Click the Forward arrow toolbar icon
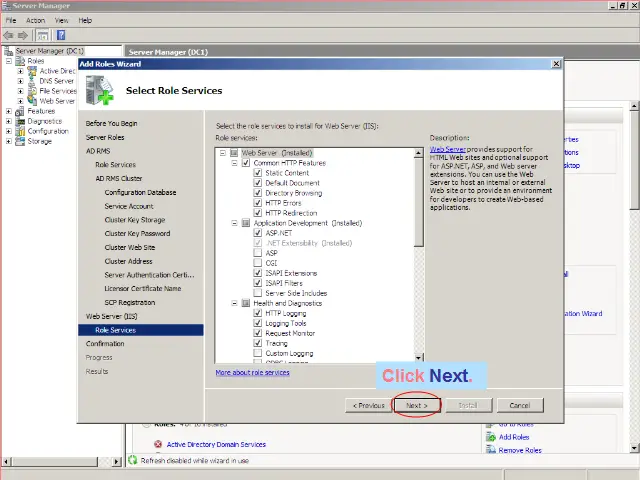The height and width of the screenshot is (480, 640). 23,36
